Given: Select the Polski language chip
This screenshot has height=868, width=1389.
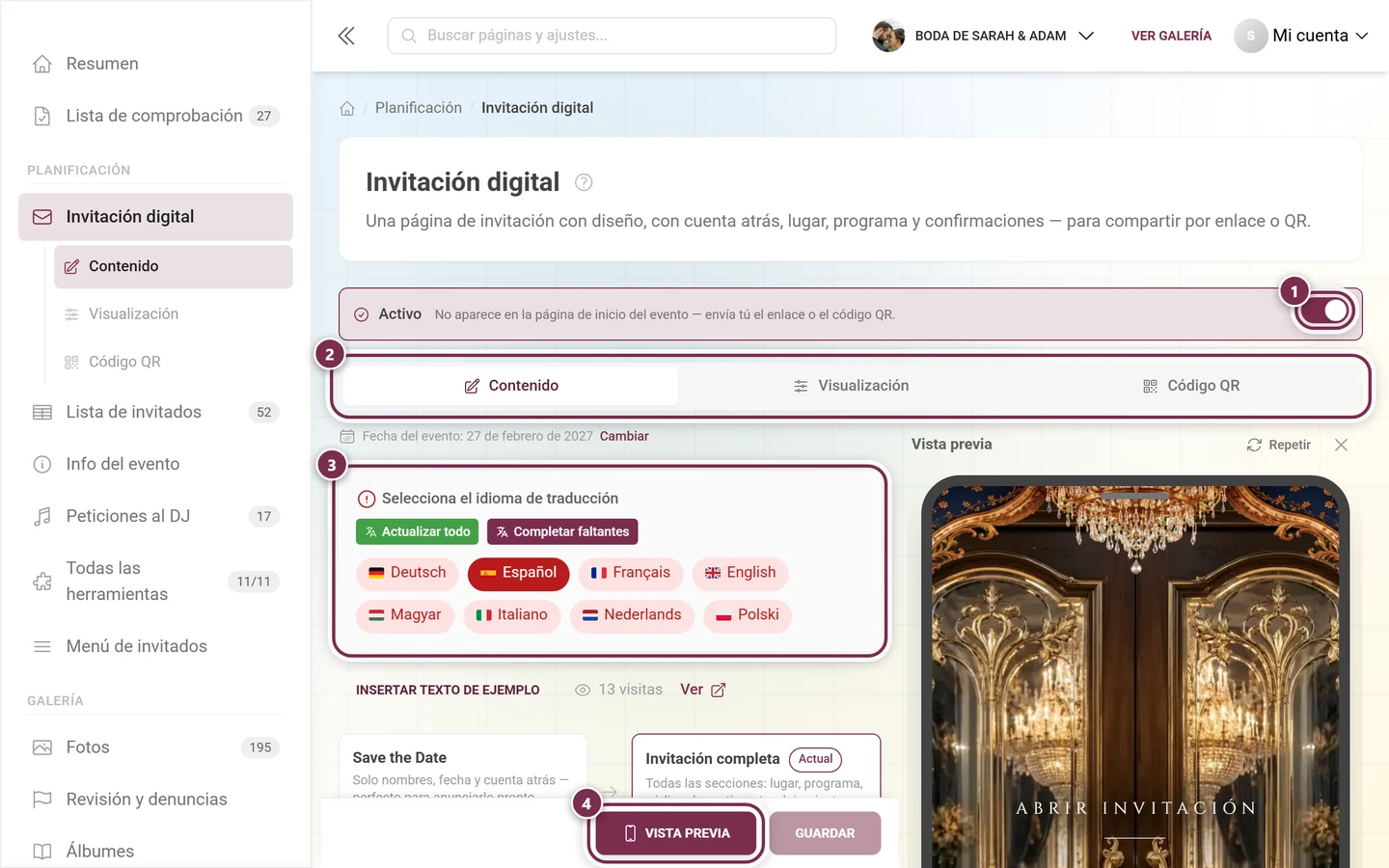Looking at the screenshot, I should pos(748,615).
